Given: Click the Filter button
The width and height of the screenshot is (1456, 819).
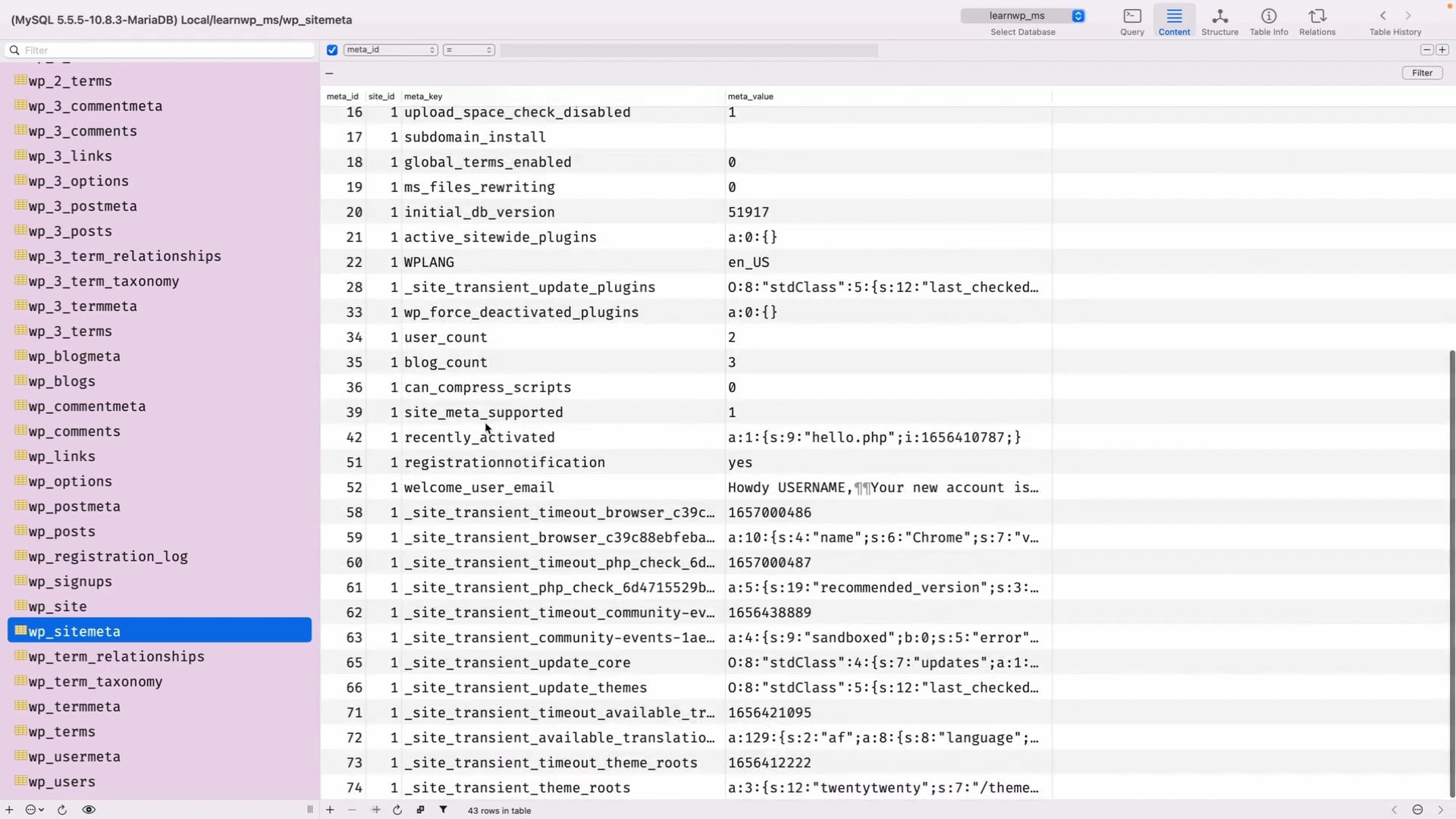Looking at the screenshot, I should click(1422, 72).
